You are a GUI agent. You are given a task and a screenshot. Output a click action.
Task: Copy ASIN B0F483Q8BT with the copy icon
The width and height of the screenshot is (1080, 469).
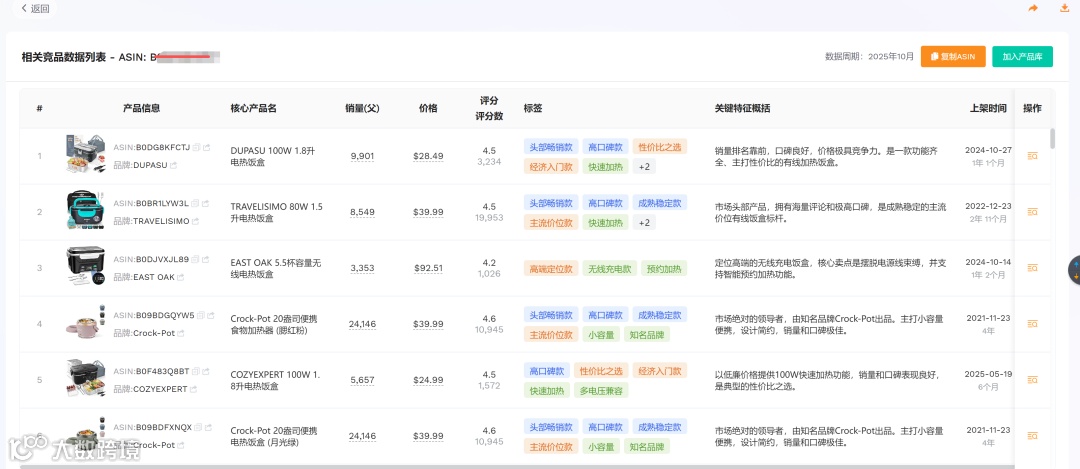(196, 371)
